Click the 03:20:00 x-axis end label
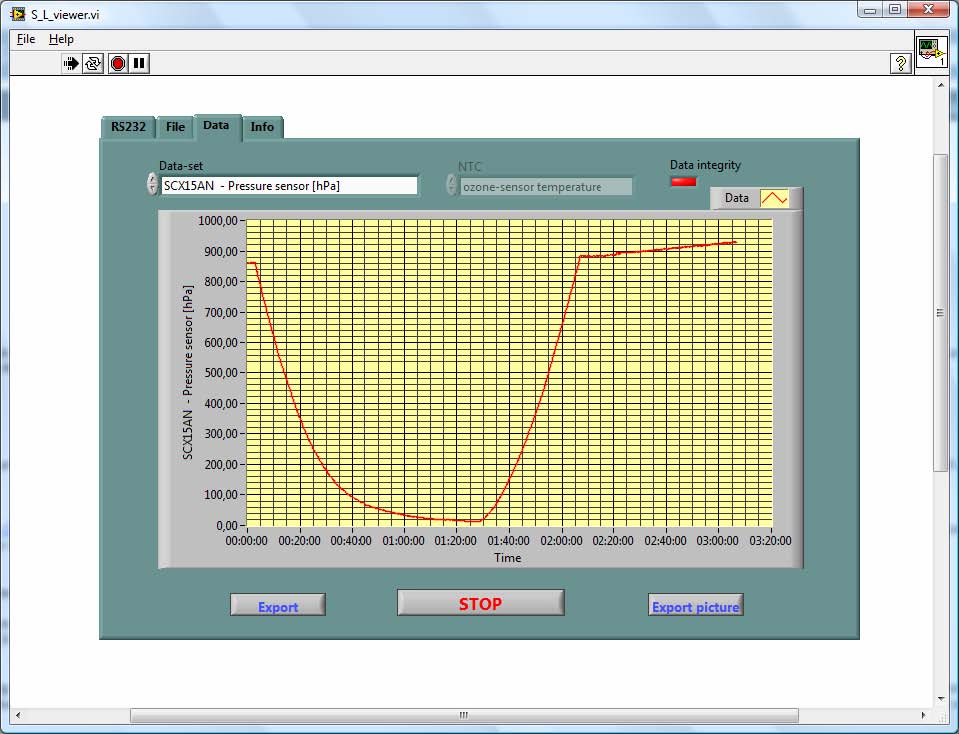 coord(770,541)
